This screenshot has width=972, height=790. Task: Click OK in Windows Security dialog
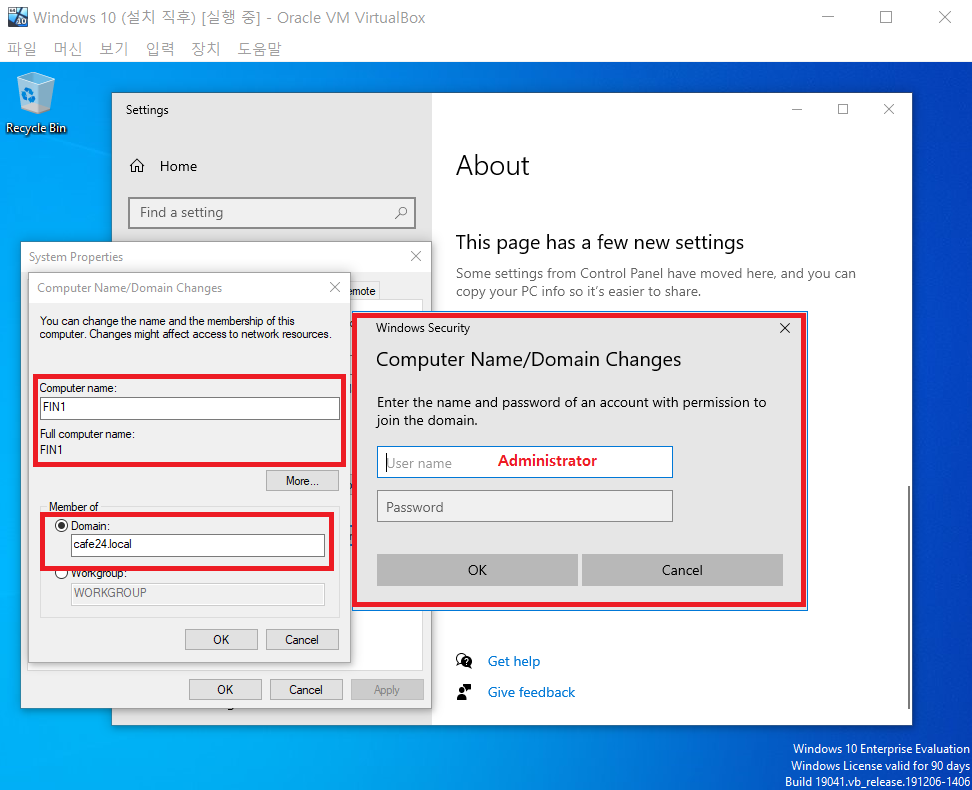(477, 570)
